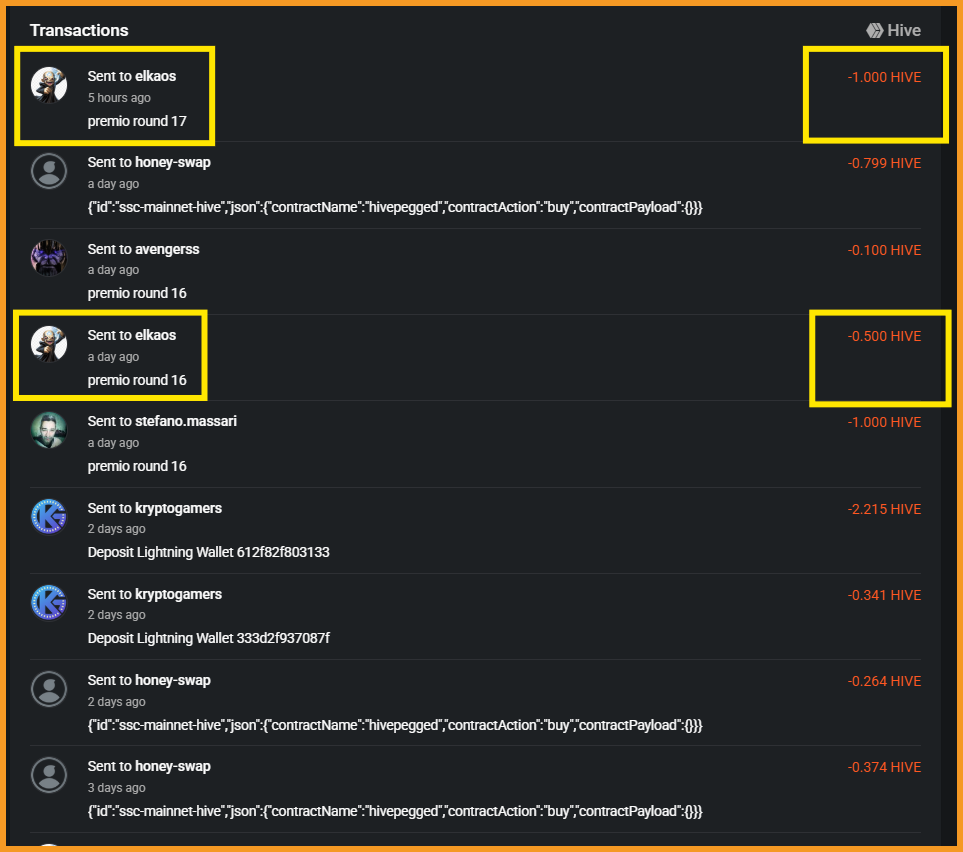Click the -0.100 HIVE amount
Screen dimensions: 963x852
pos(884,250)
